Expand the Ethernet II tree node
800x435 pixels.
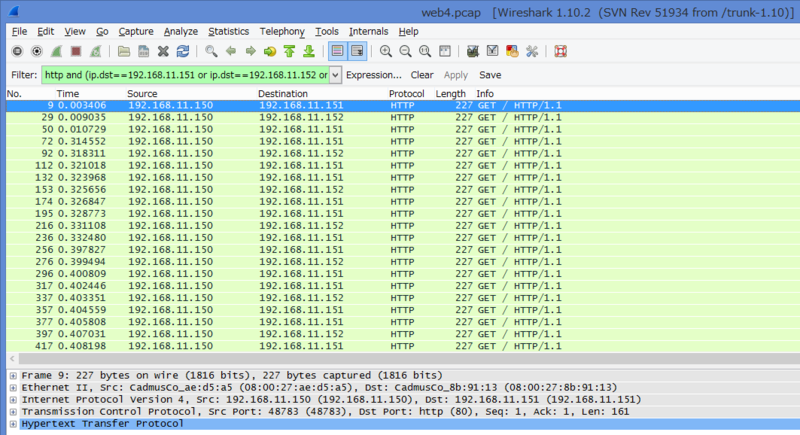pos(13,388)
